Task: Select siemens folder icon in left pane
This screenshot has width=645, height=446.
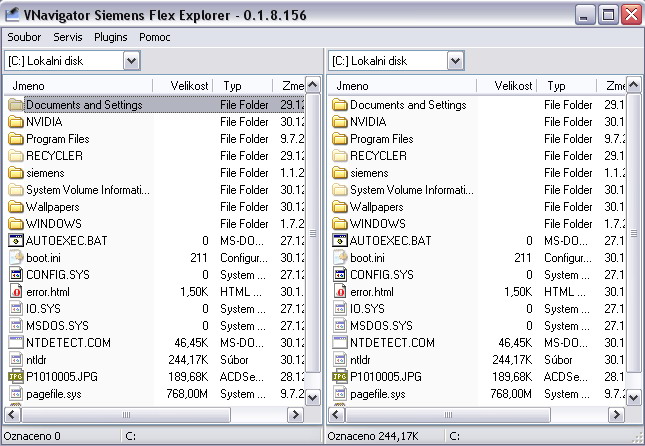Action: pos(16,173)
